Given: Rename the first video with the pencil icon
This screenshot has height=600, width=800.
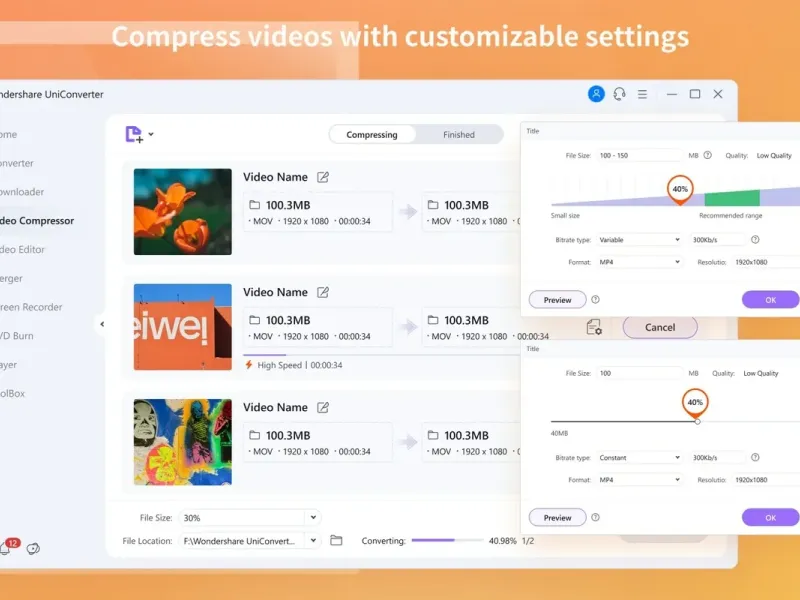Looking at the screenshot, I should click(323, 176).
